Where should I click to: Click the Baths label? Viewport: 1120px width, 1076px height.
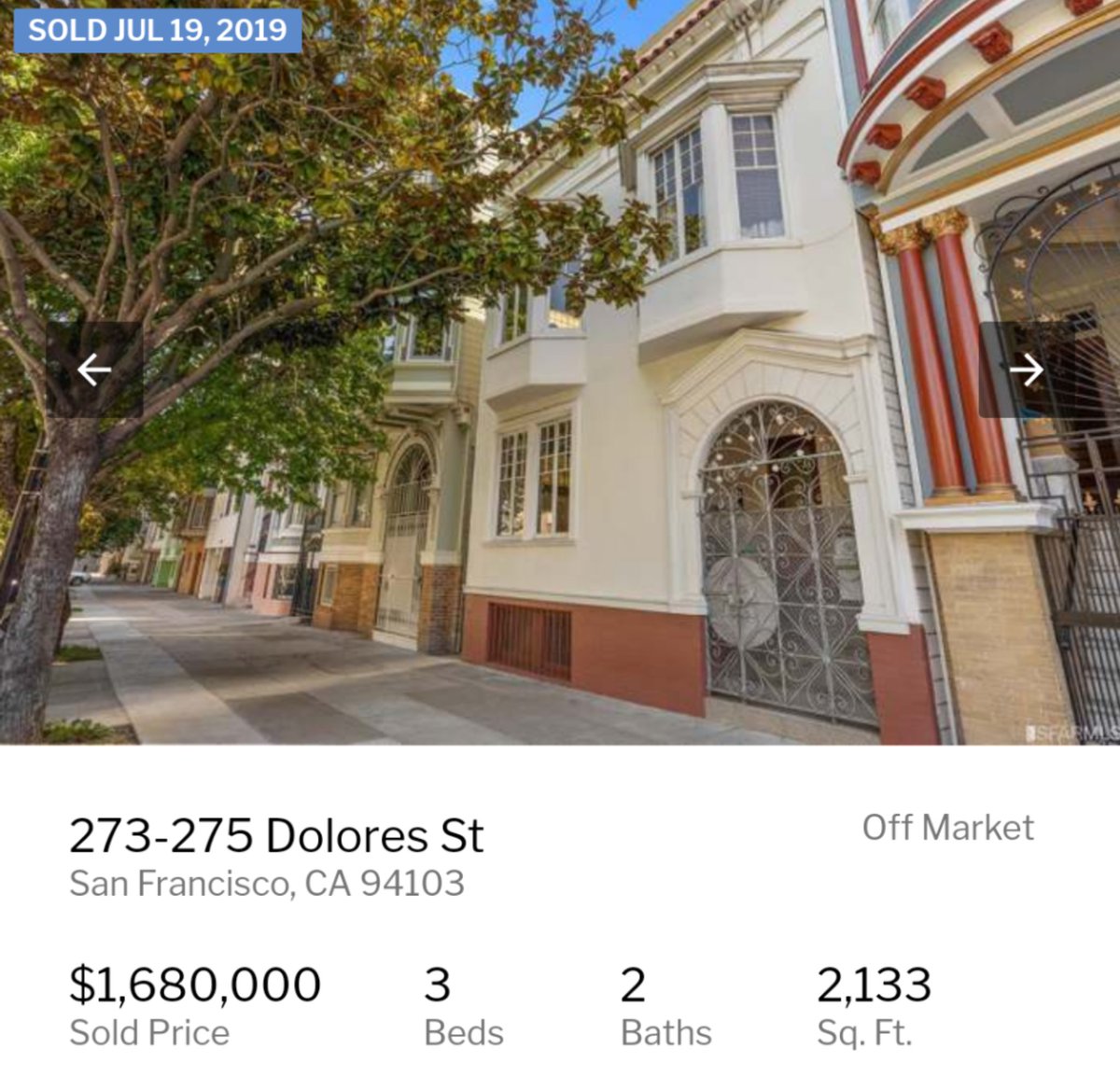666,1033
